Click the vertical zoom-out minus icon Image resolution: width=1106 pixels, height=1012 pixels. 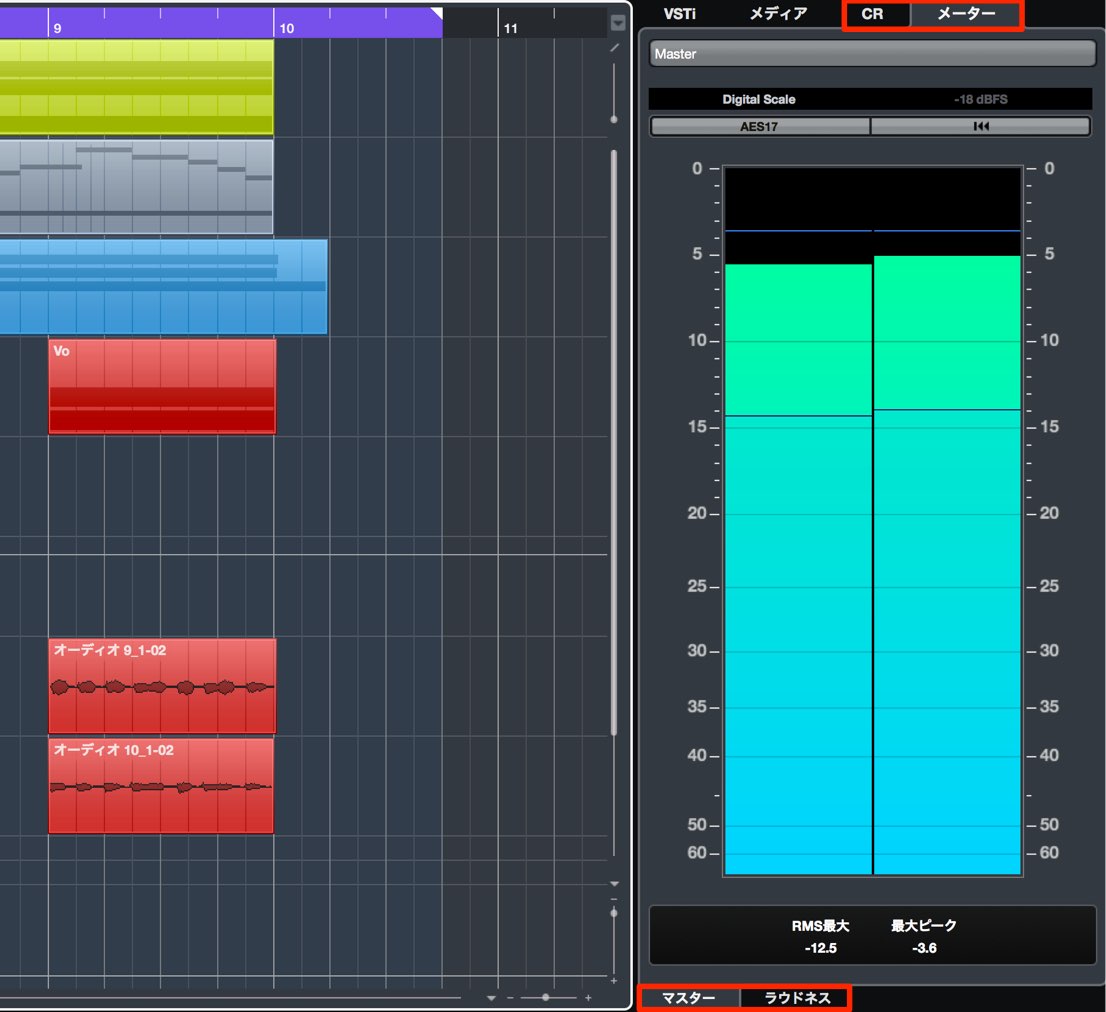point(614,899)
